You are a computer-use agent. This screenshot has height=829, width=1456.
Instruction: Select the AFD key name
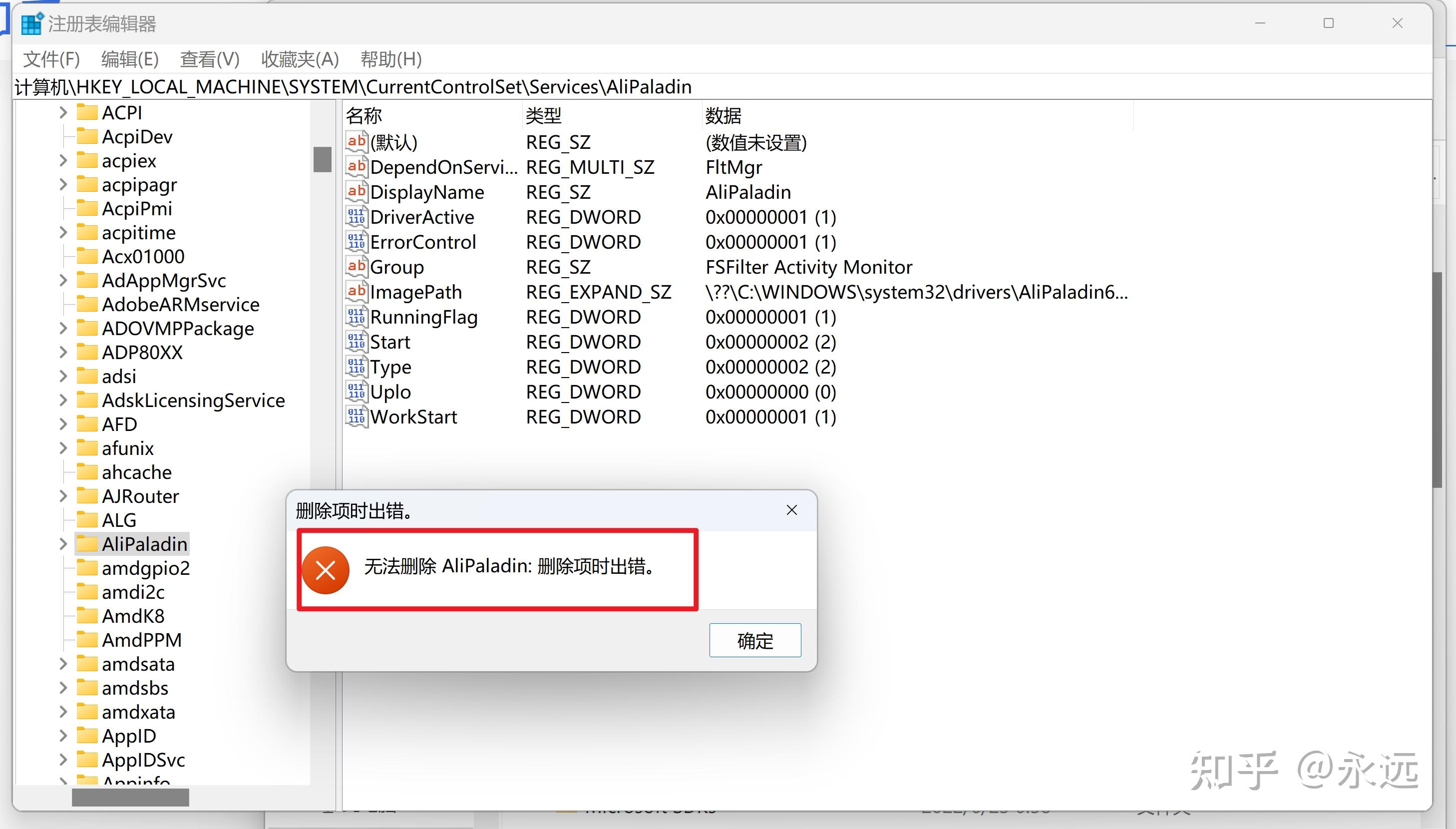(119, 424)
